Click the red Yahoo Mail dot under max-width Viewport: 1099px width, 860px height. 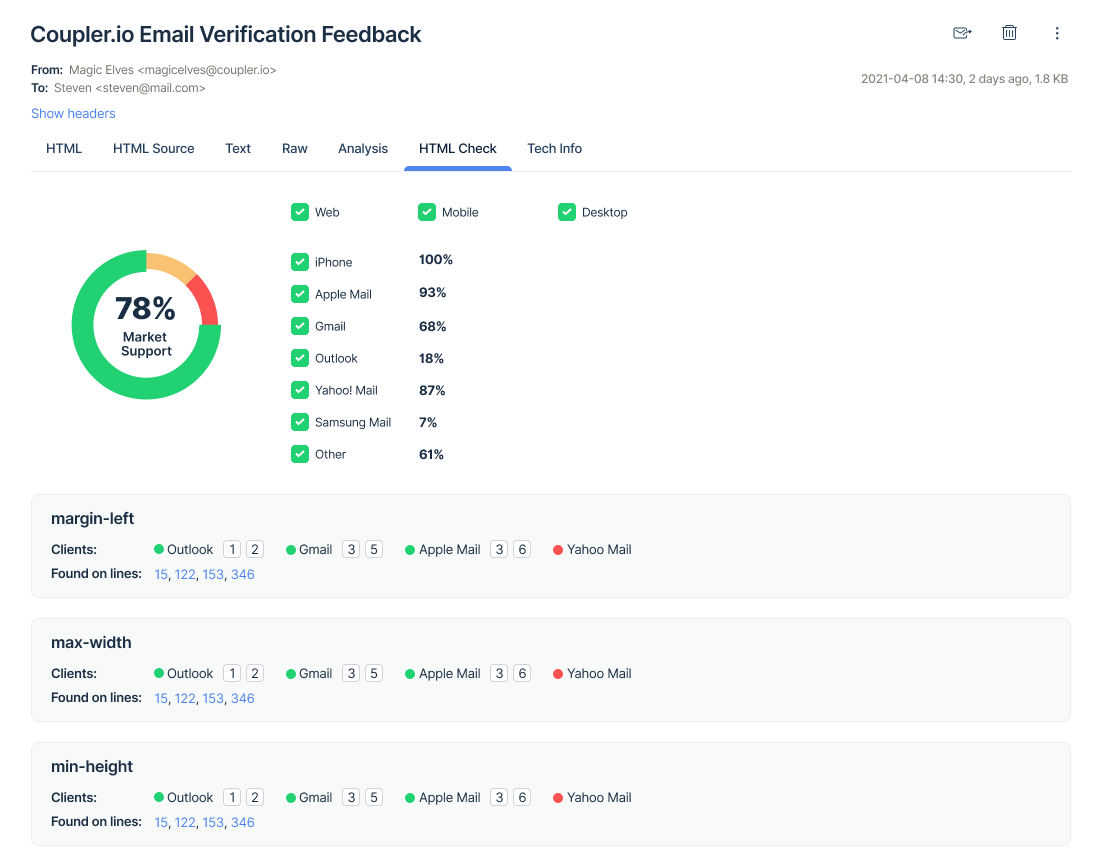(558, 673)
